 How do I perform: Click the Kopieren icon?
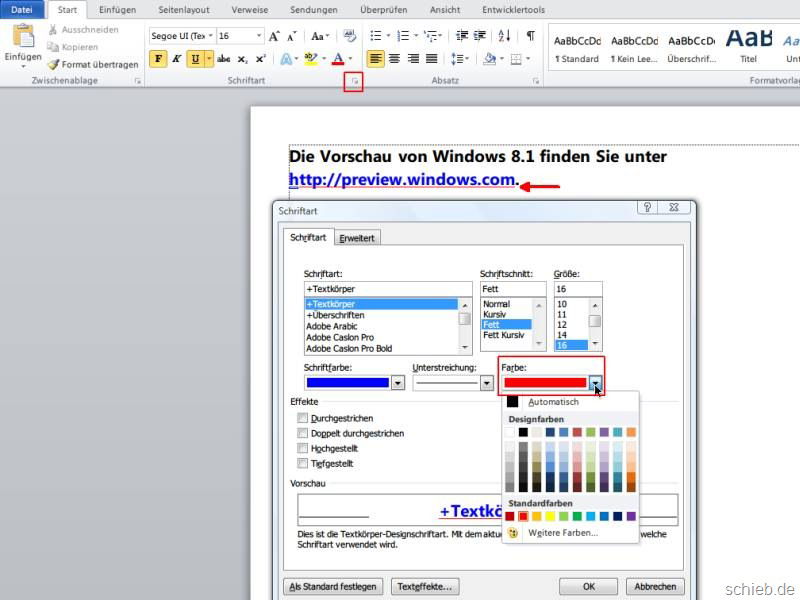coord(53,47)
